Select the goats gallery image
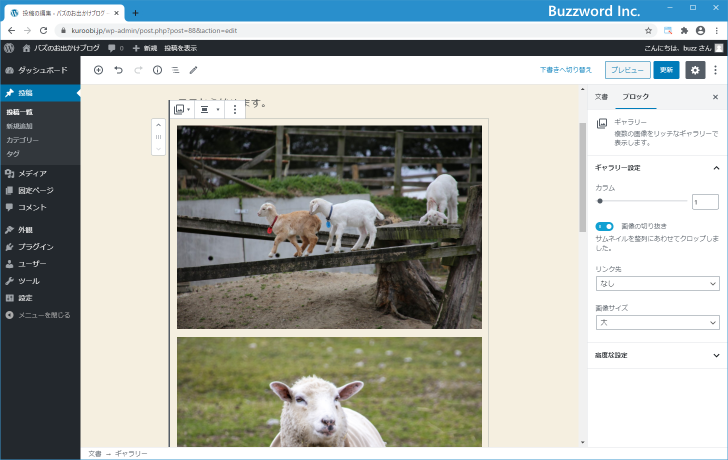728x460 pixels. (329, 227)
